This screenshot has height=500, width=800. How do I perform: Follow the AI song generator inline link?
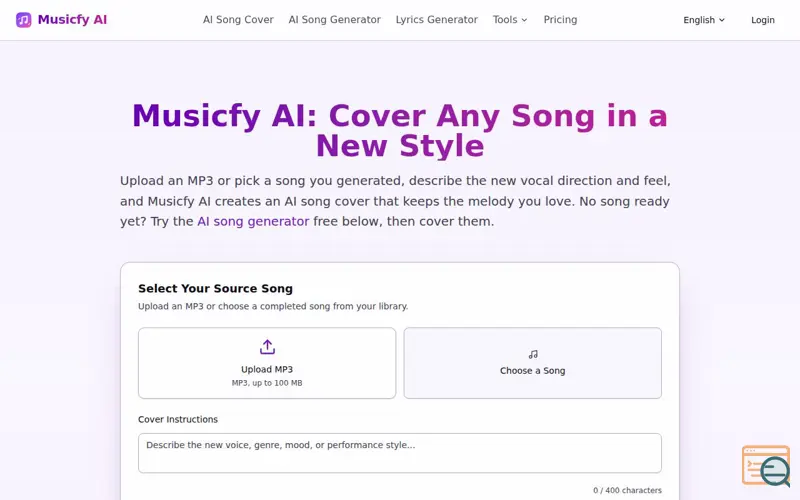coord(253,221)
